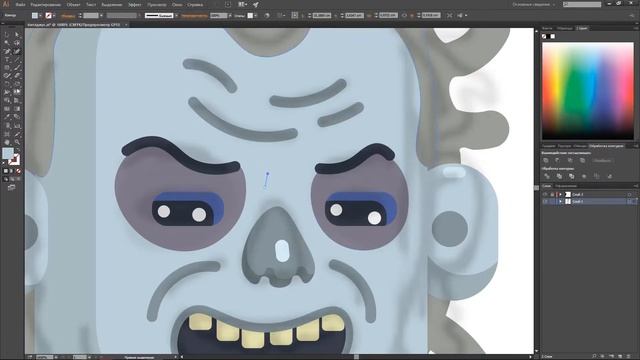Click the Pathfinder Exclude icon

click(582, 160)
